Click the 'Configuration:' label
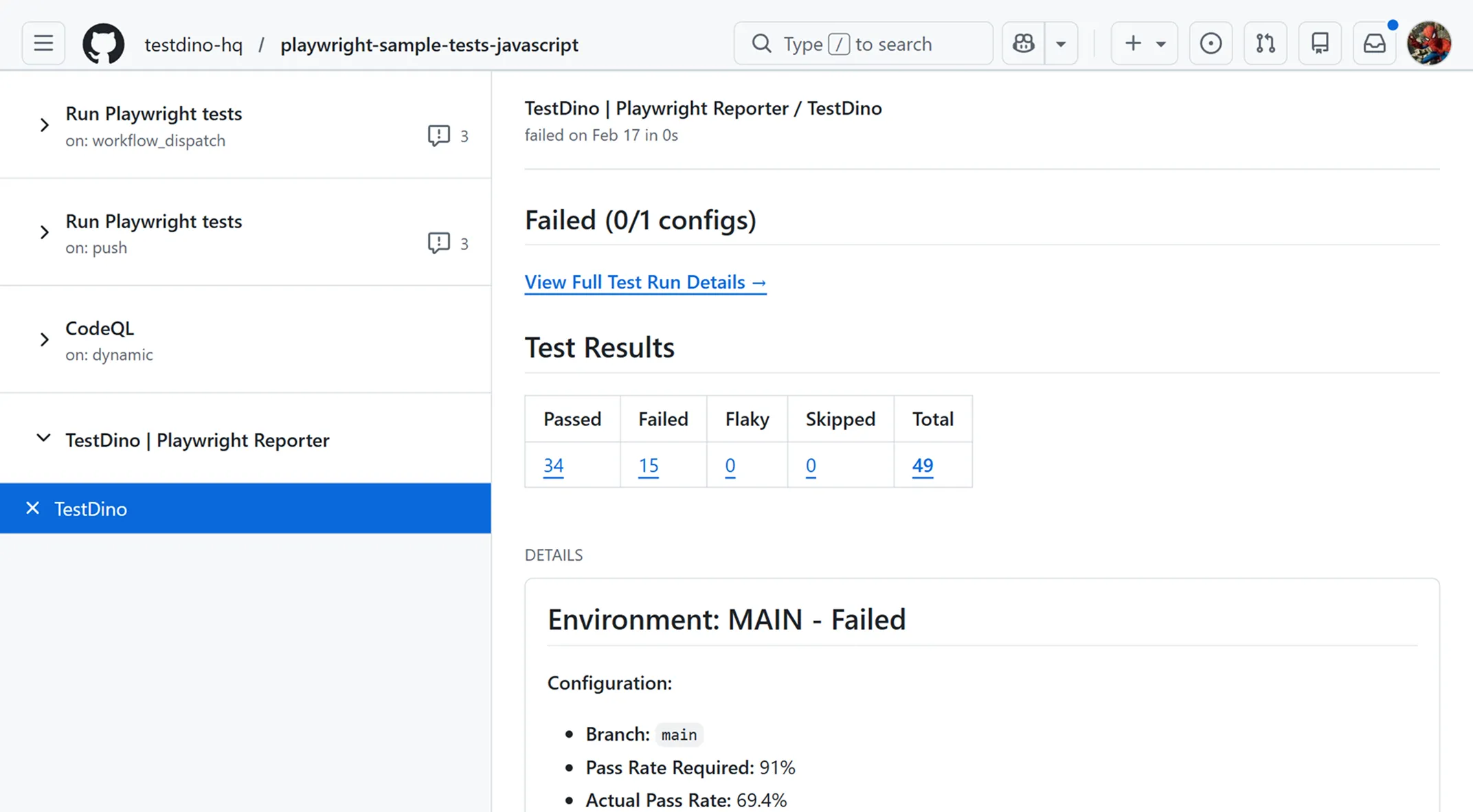The height and width of the screenshot is (812, 1473). pos(610,684)
